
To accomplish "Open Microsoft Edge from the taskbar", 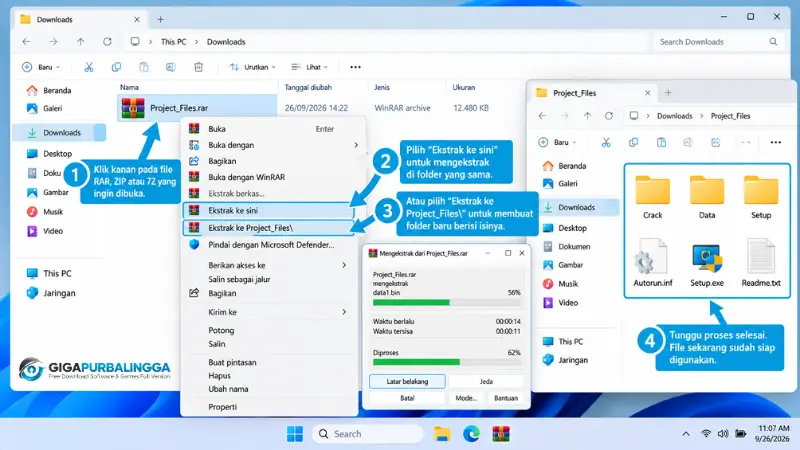I will point(471,434).
